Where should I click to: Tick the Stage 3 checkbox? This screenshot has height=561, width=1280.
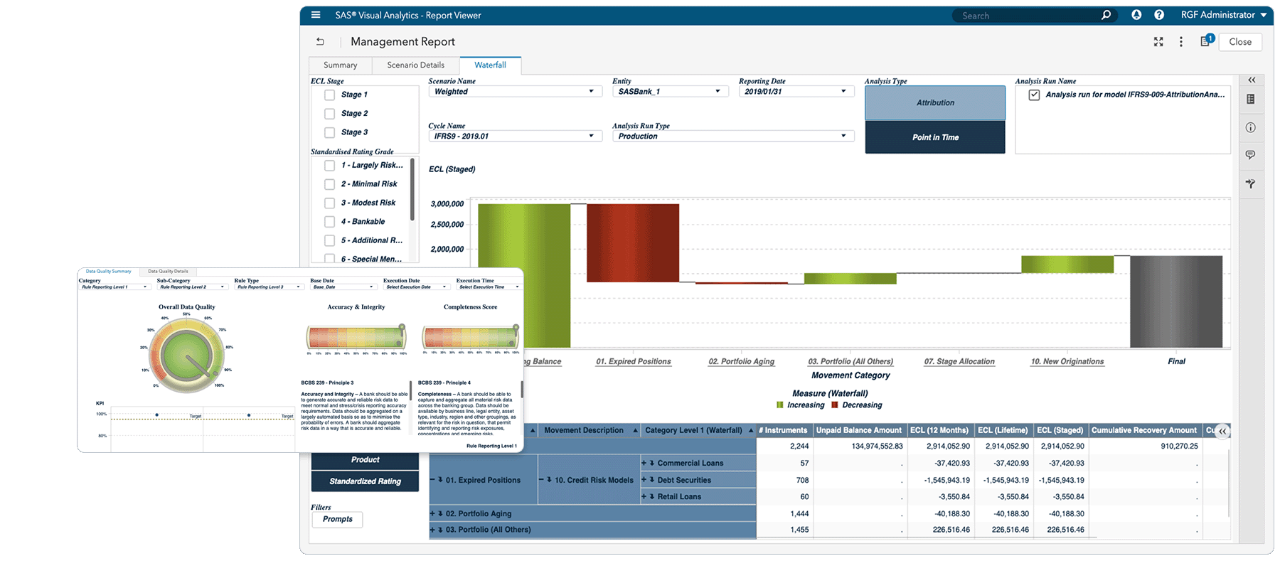[329, 133]
